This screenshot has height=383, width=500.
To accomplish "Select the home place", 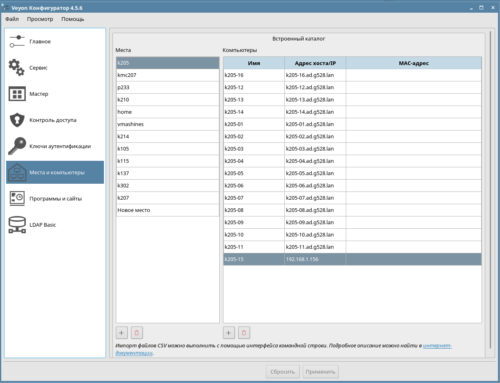I will [168, 112].
